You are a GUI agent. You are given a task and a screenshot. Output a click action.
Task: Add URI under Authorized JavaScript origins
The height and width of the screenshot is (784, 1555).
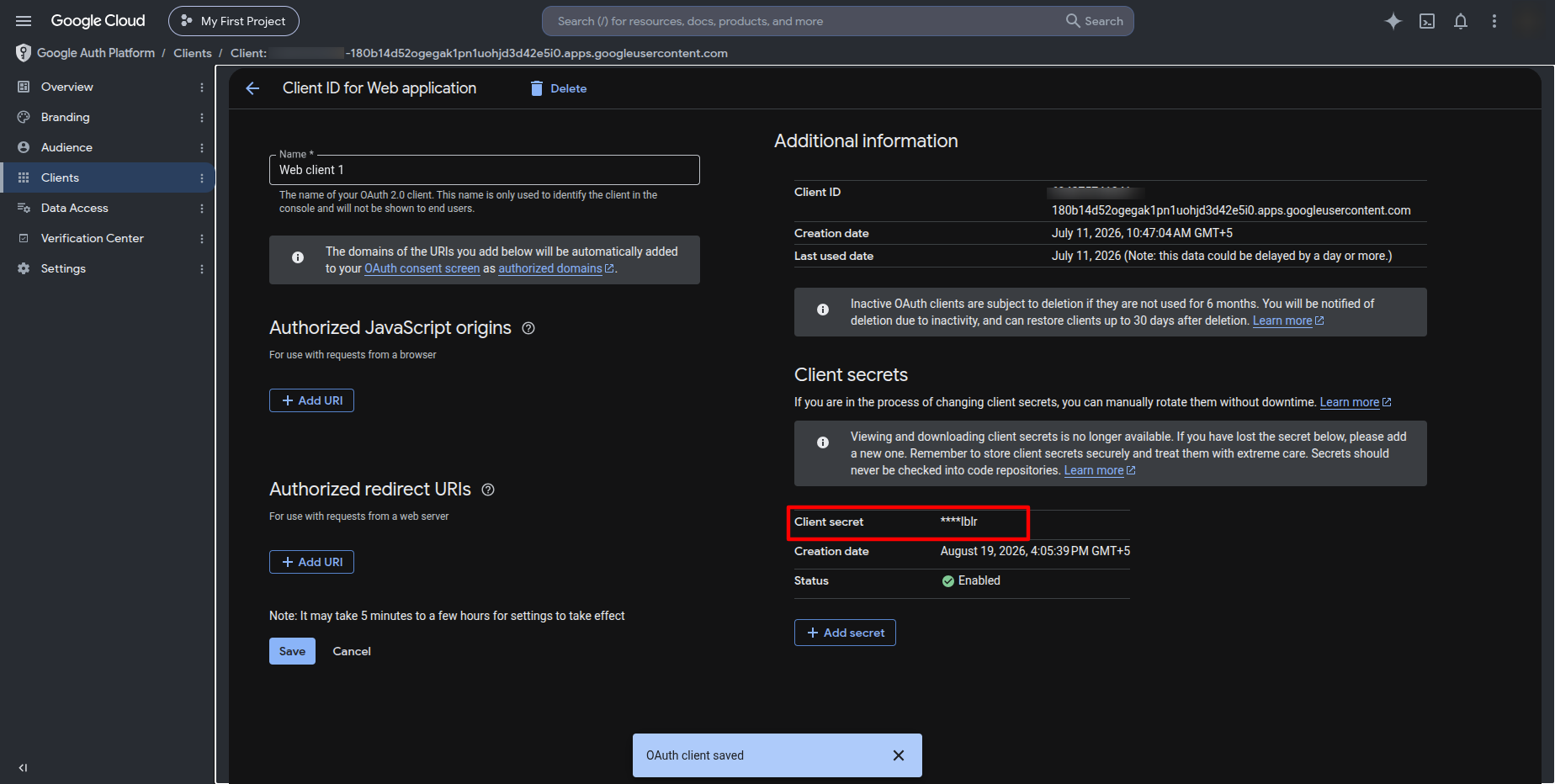311,400
